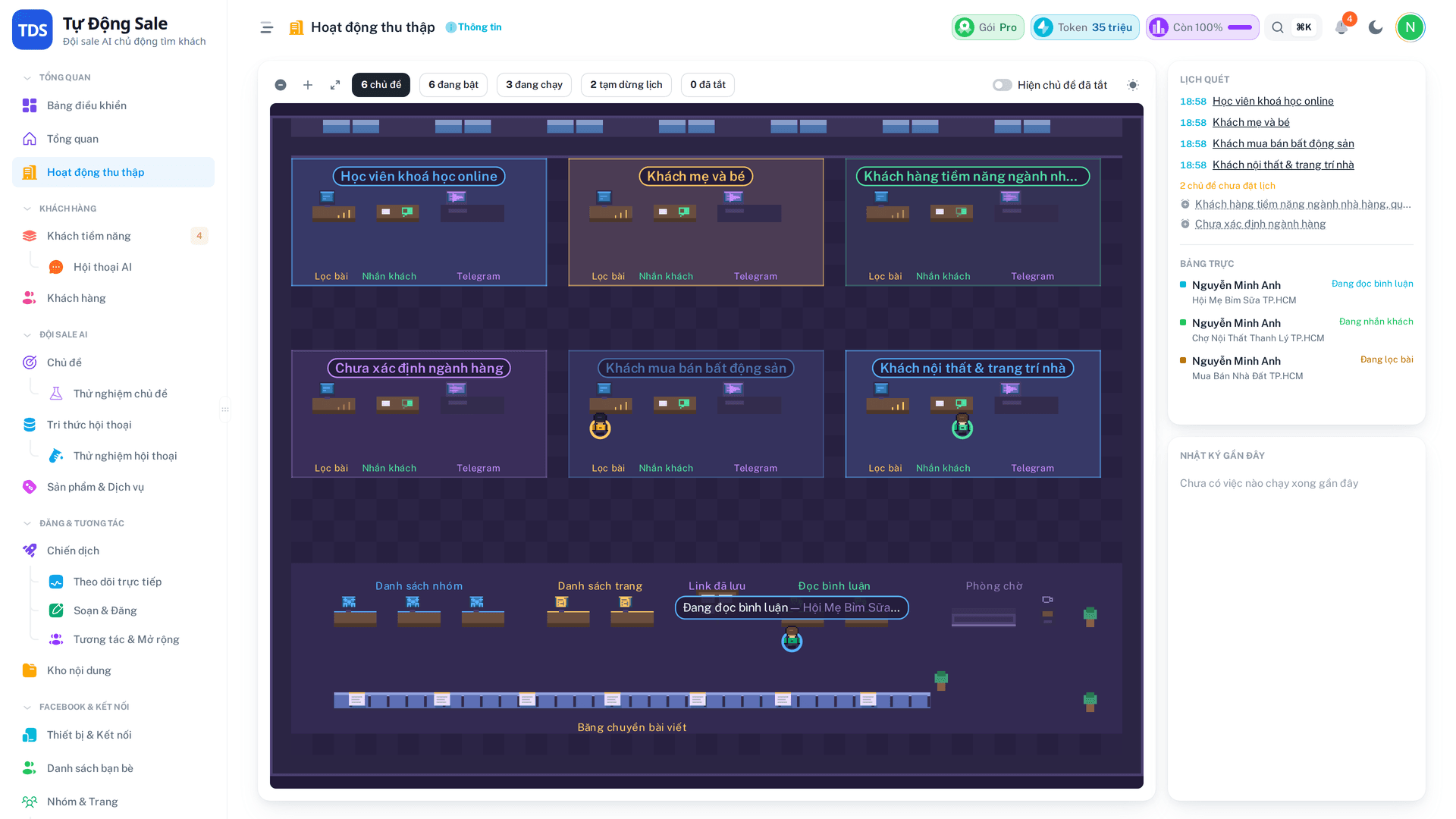Open the Thông tin link

coord(473,27)
